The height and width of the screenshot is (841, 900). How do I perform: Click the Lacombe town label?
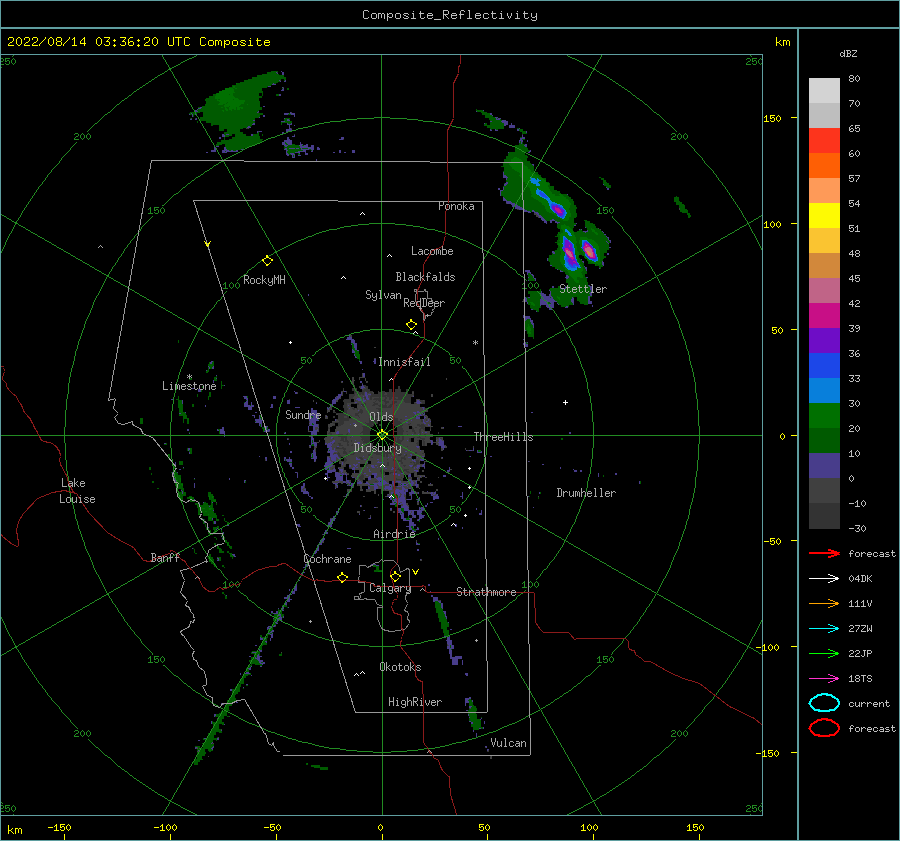[432, 251]
